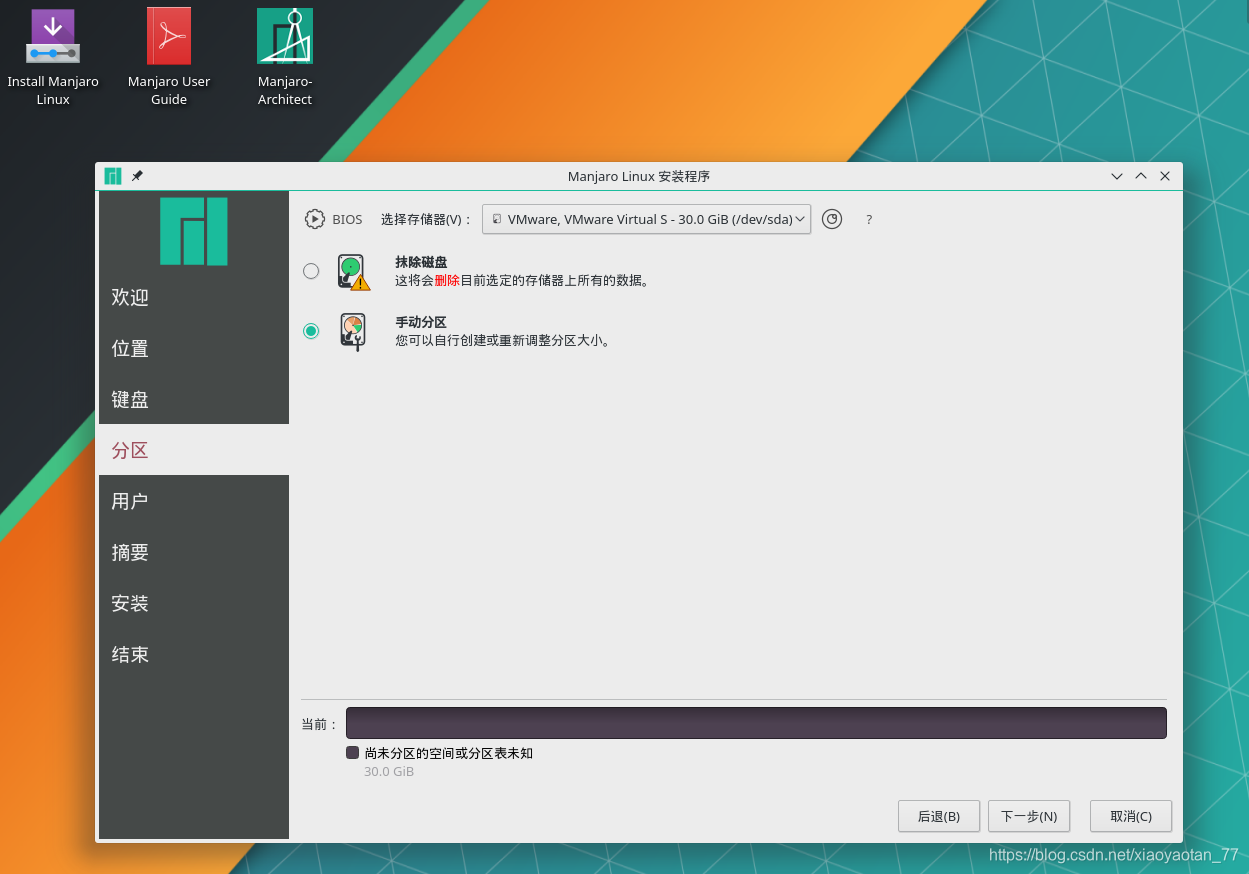Click the 后退(B) button
Image resolution: width=1249 pixels, height=874 pixels.
click(x=939, y=816)
